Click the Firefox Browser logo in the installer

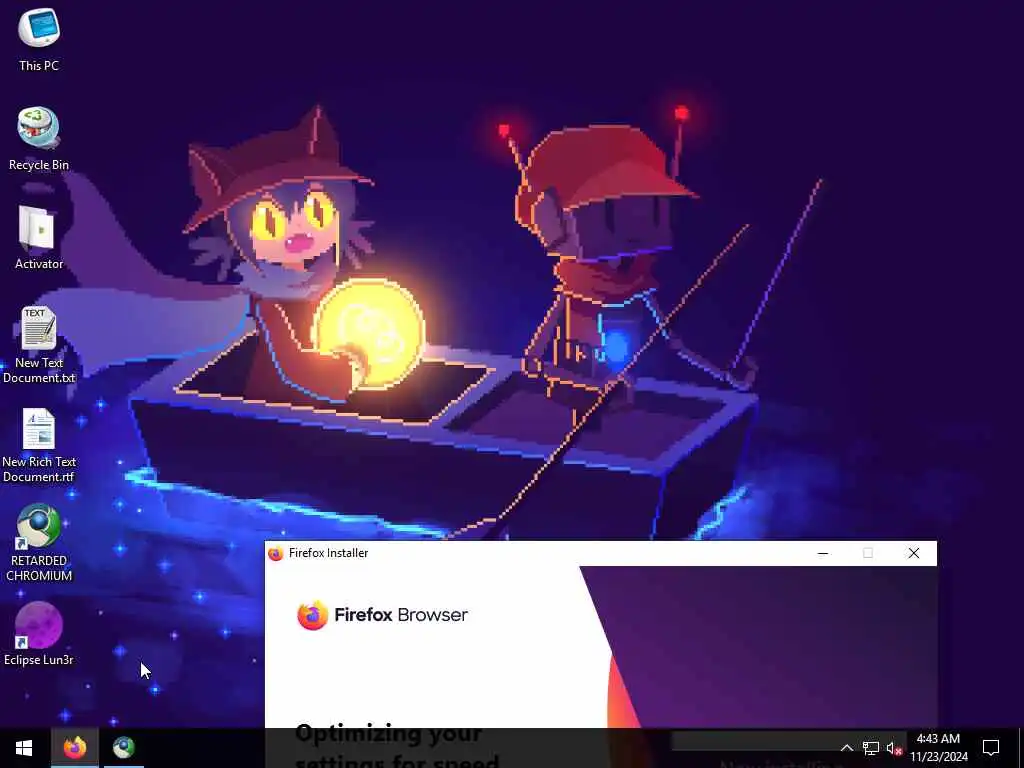coord(382,615)
